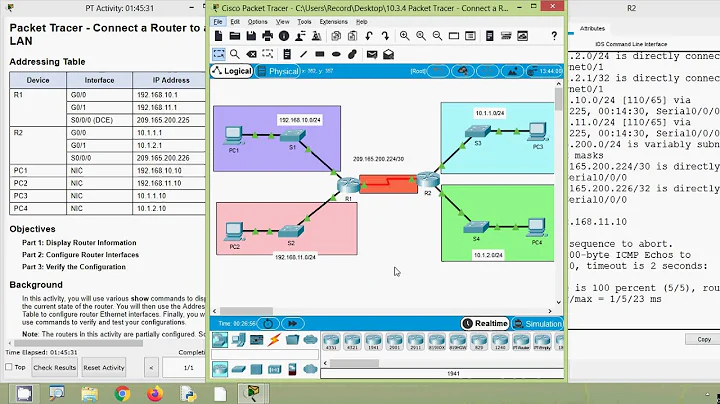Select the Connections lightning bolt category
The width and height of the screenshot is (720, 404).
pos(275,340)
